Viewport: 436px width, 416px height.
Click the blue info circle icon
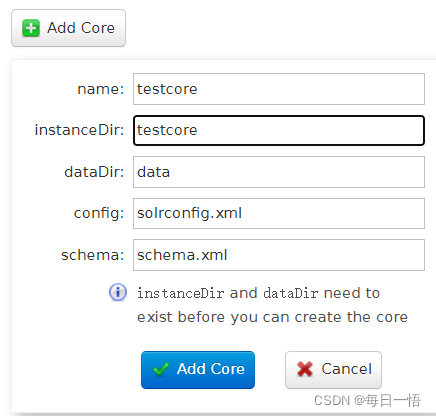[118, 292]
